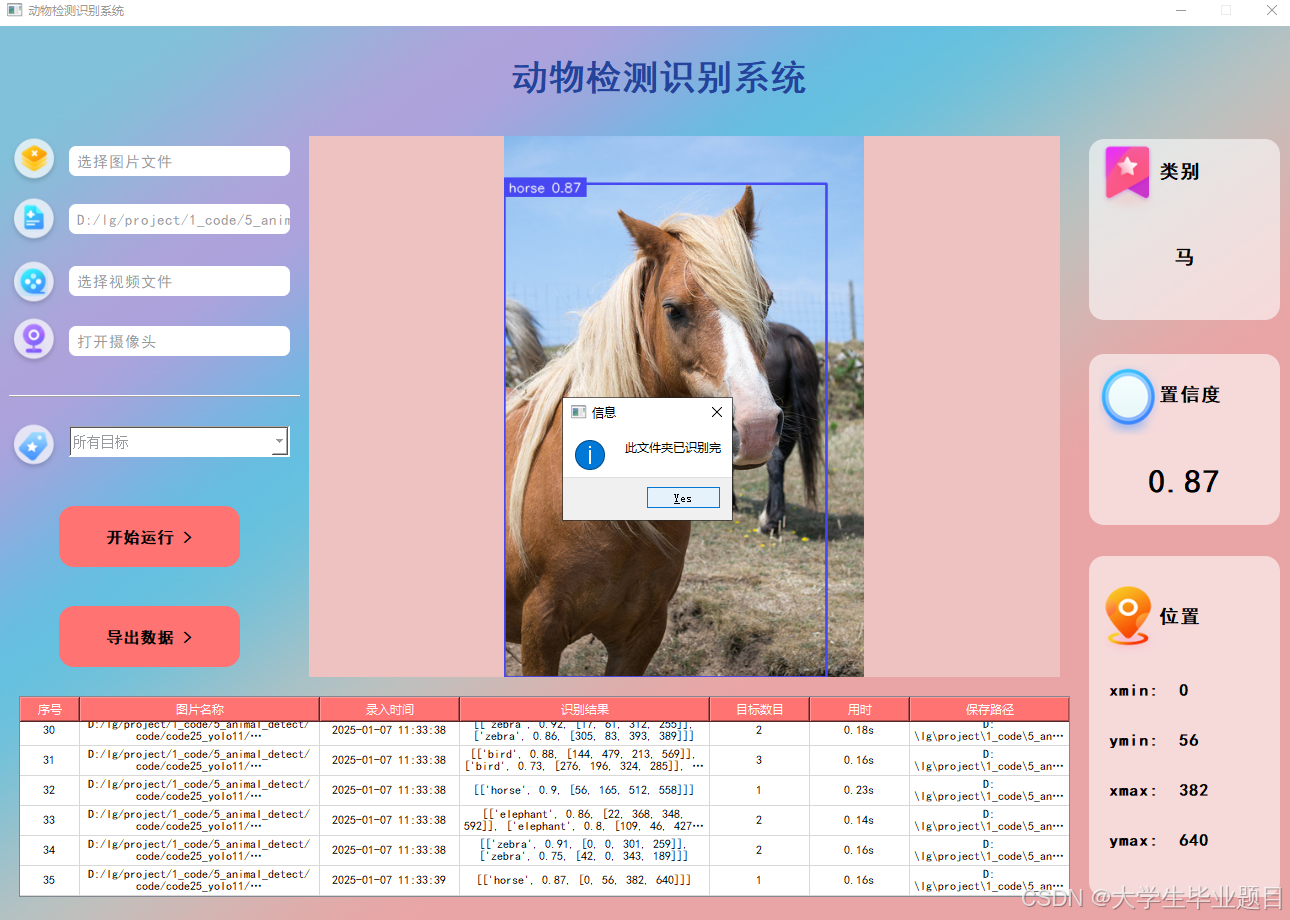This screenshot has height=920, width=1290.
Task: Click the app icon in title bar
Action: coord(14,10)
